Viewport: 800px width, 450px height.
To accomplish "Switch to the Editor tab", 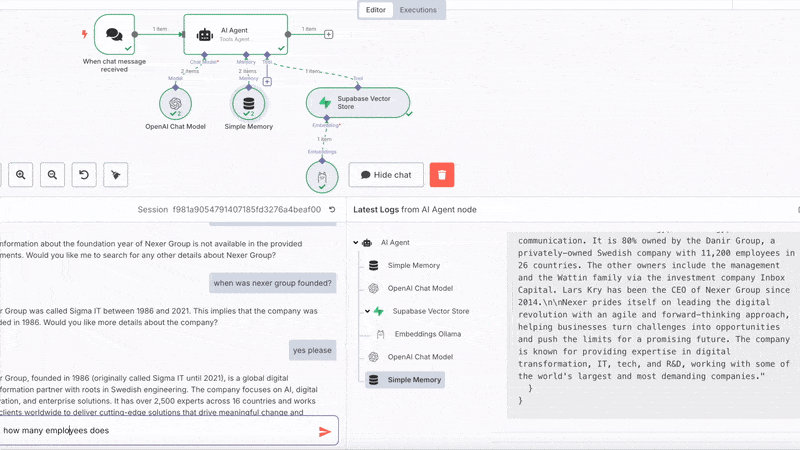I will 376,10.
